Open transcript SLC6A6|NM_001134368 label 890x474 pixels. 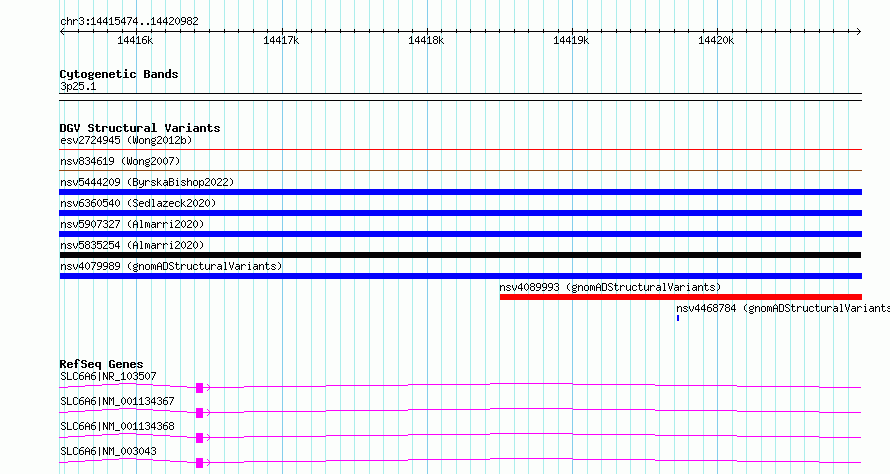117,426
